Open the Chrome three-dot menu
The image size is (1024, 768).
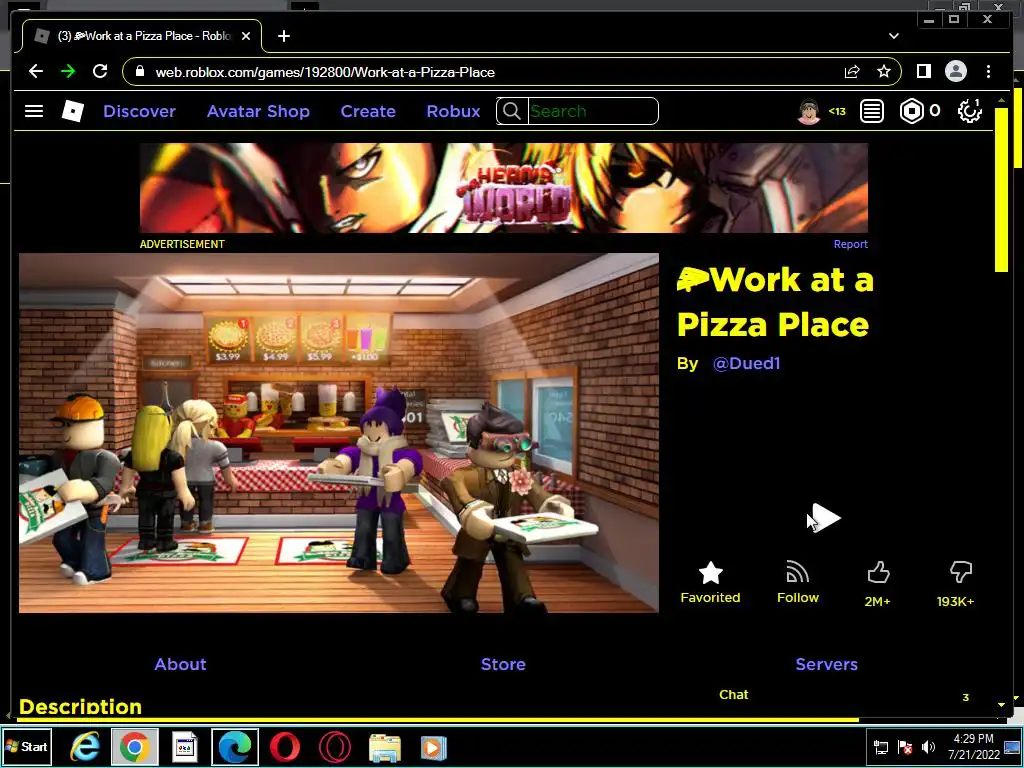pyautogui.click(x=988, y=71)
